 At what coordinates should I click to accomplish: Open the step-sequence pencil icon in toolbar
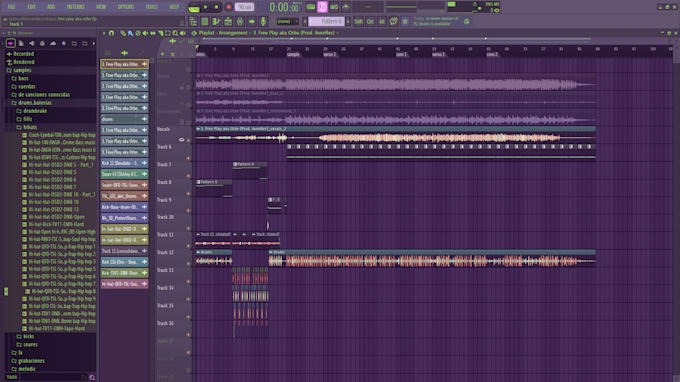[x=216, y=21]
